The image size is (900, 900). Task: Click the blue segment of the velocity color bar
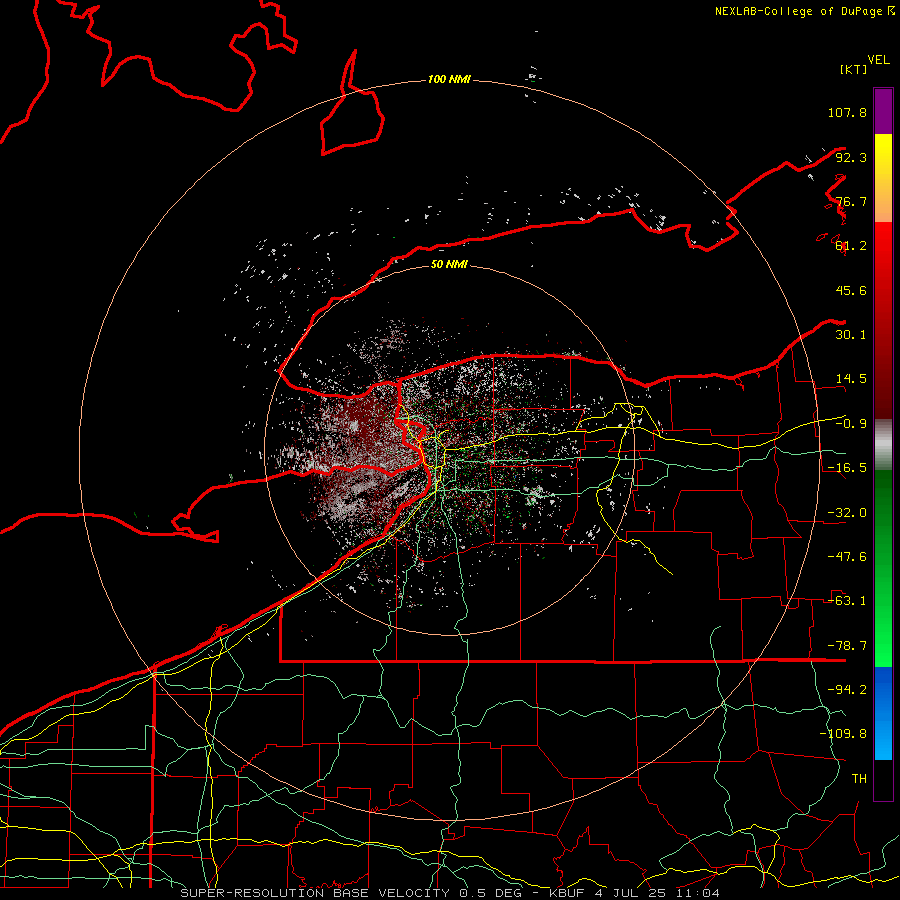(883, 713)
